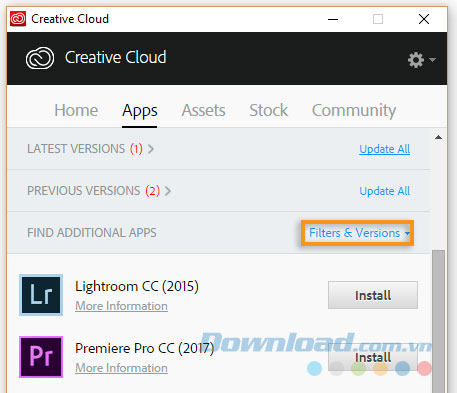Click Update All for Latest Versions

[x=385, y=149]
